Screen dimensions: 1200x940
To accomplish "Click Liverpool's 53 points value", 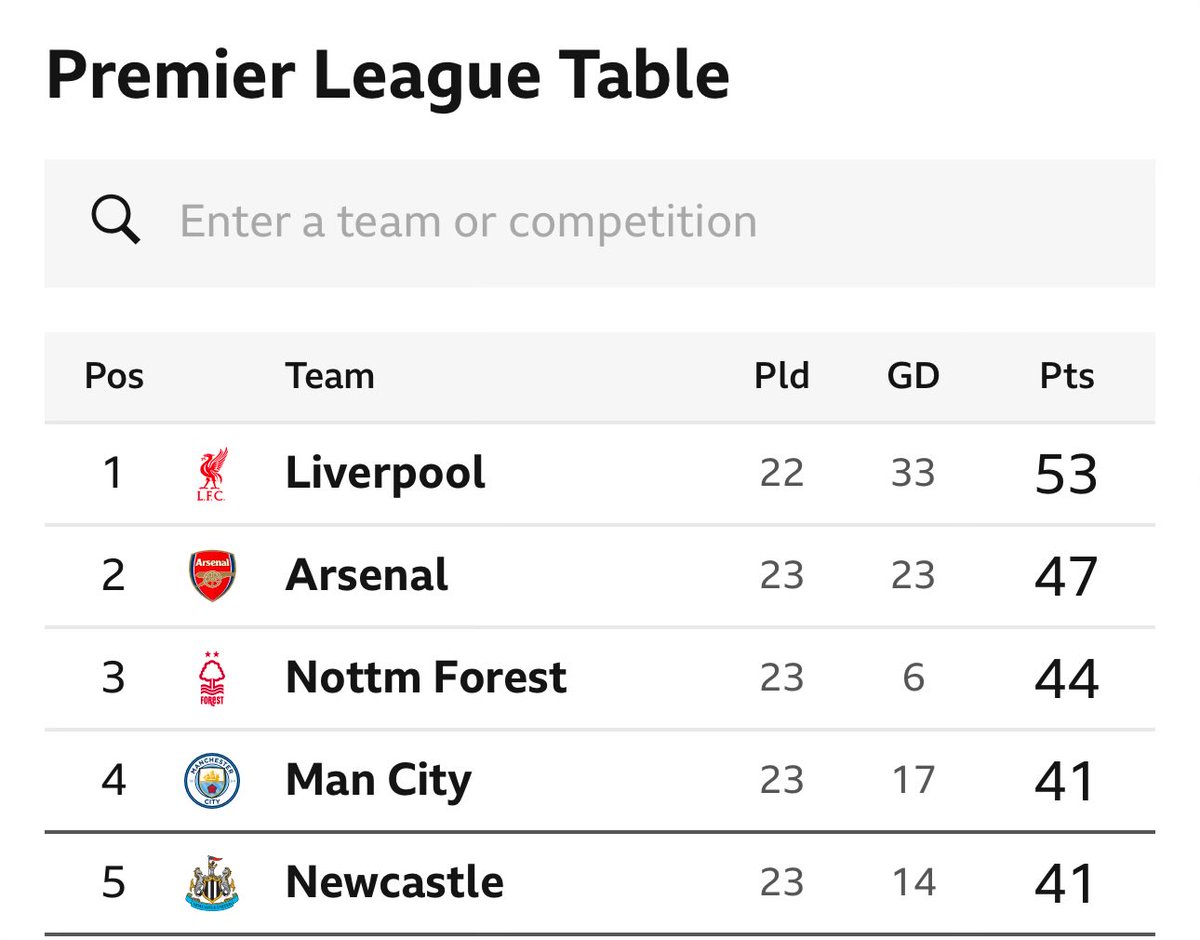I will coord(1066,474).
